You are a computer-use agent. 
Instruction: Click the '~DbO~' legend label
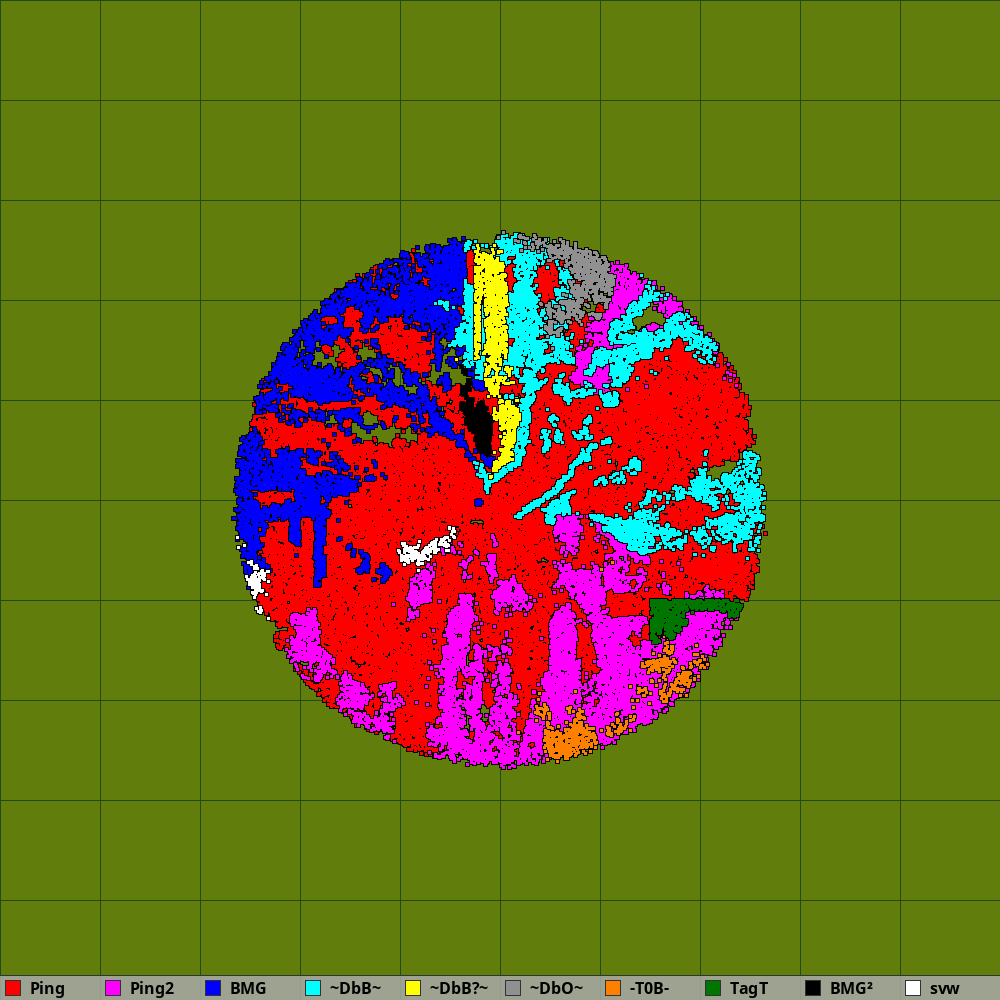556,989
